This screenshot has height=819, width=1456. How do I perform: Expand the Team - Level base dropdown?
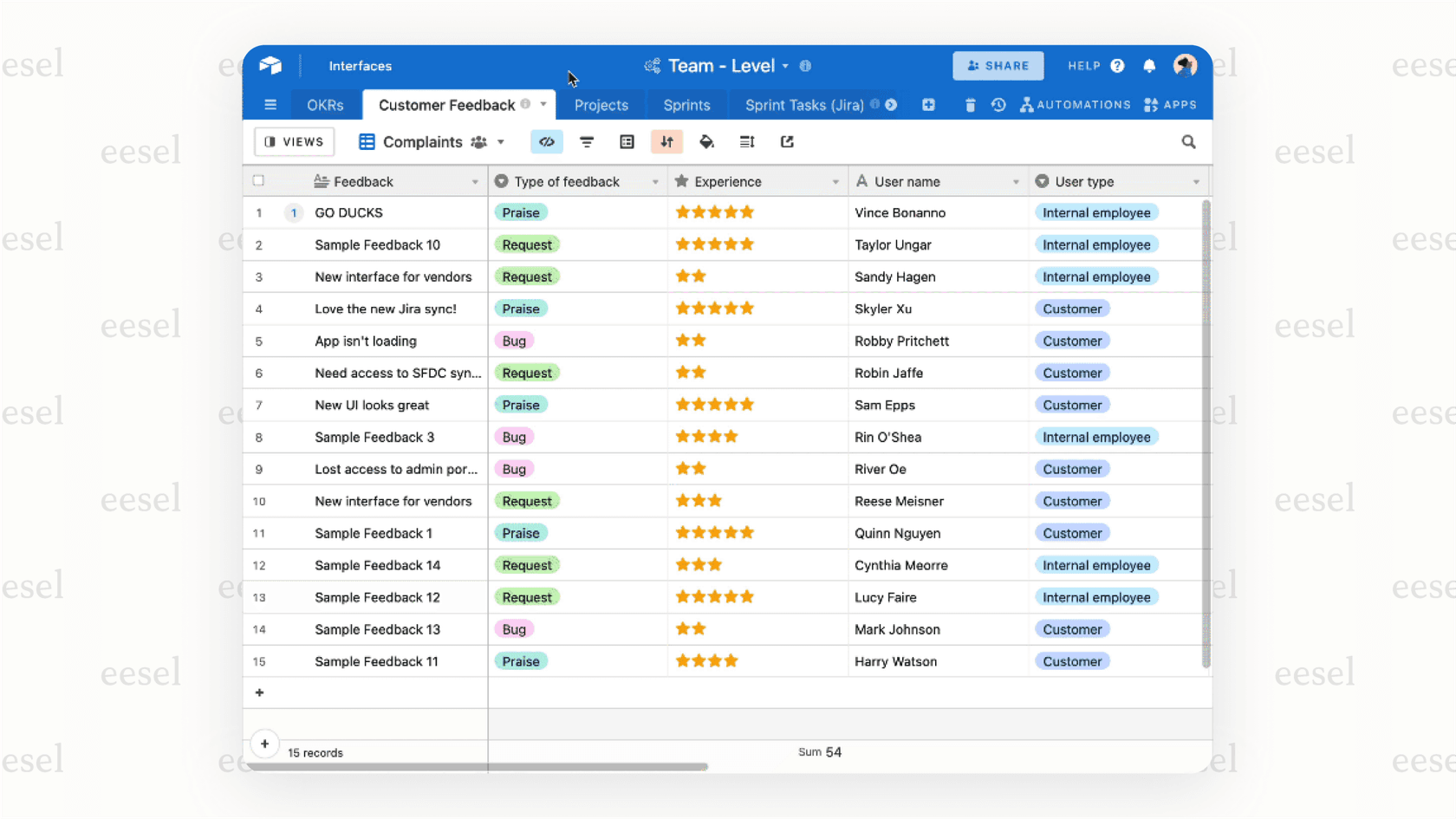pos(785,65)
